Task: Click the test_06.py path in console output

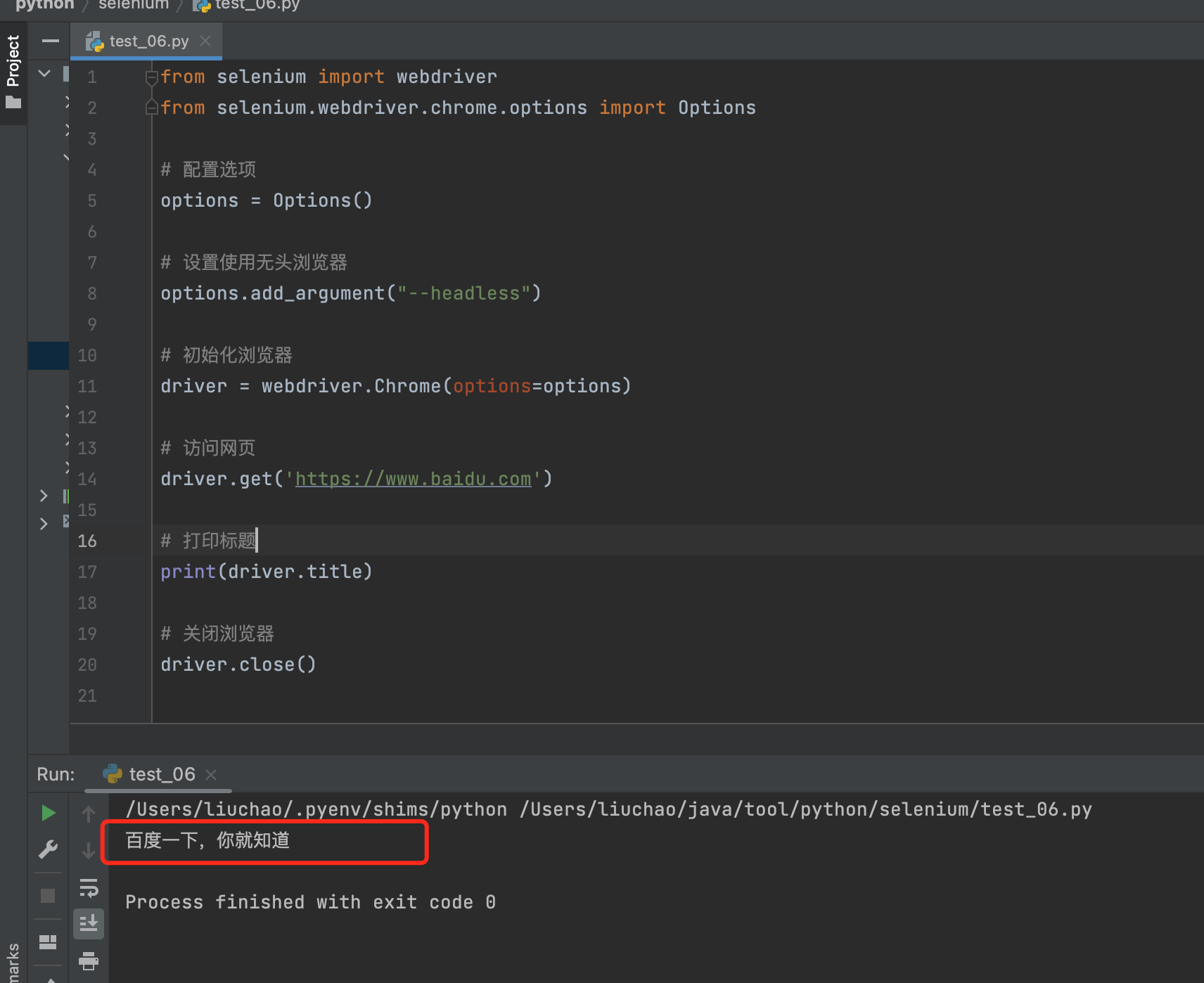Action: [806, 809]
